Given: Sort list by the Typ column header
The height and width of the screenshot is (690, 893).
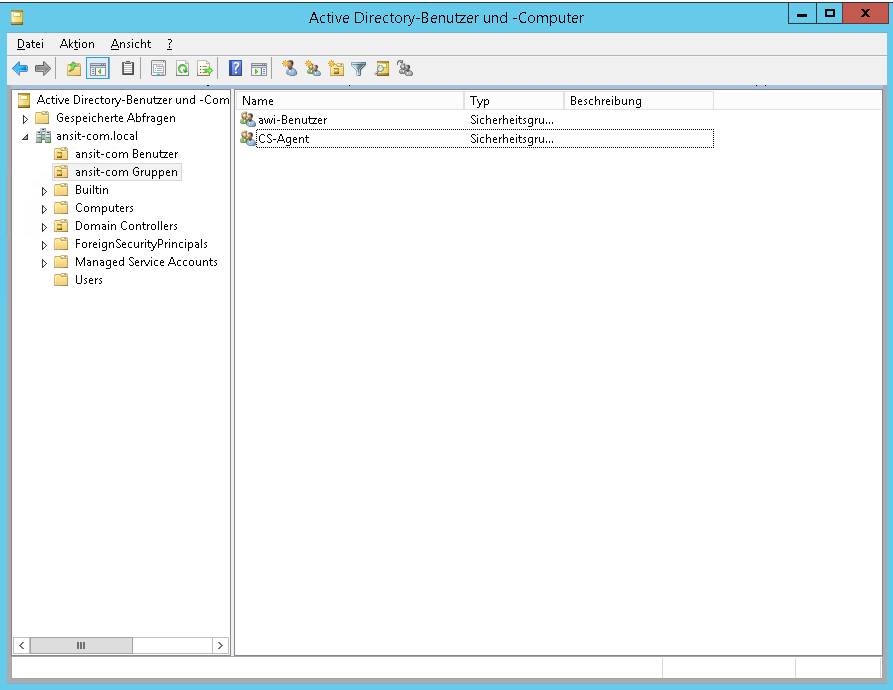Looking at the screenshot, I should (x=514, y=101).
